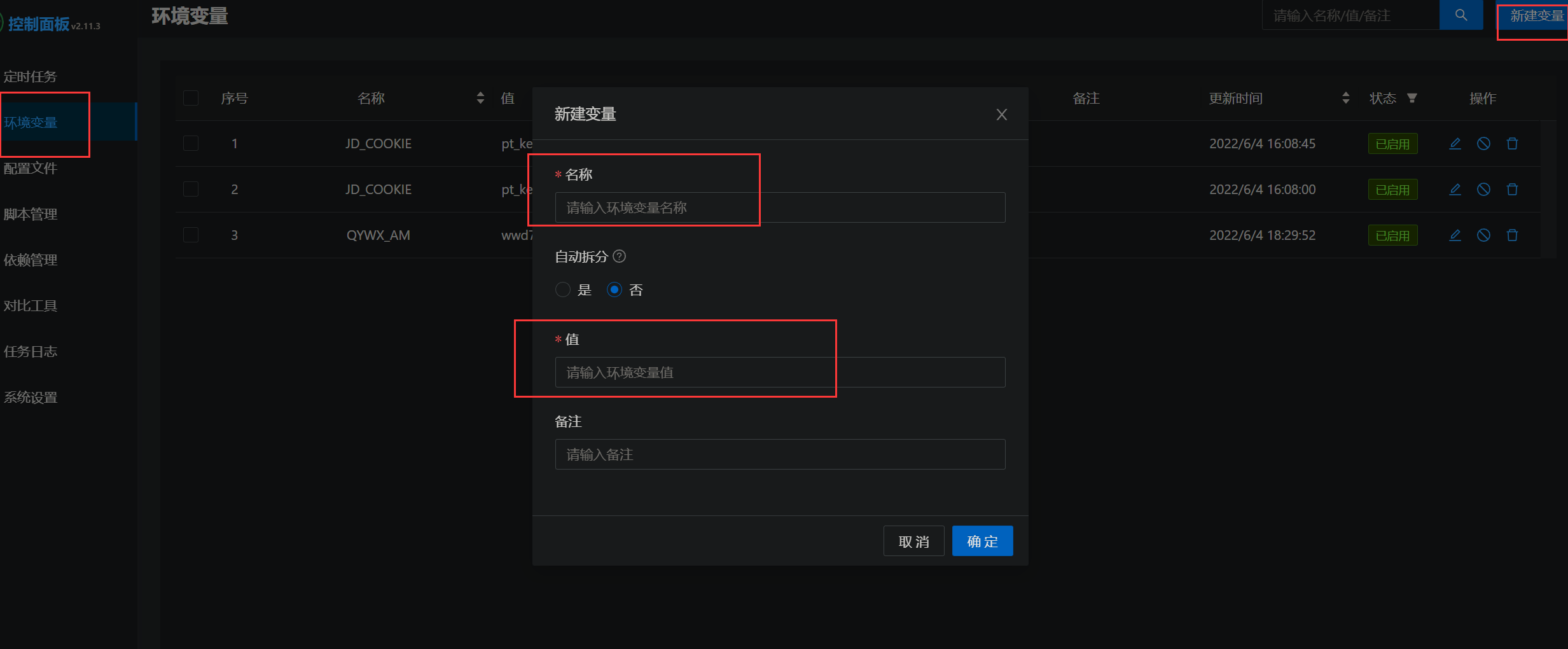Open 对比工具 in sidebar
Viewport: 1568px width, 649px height.
click(x=31, y=306)
